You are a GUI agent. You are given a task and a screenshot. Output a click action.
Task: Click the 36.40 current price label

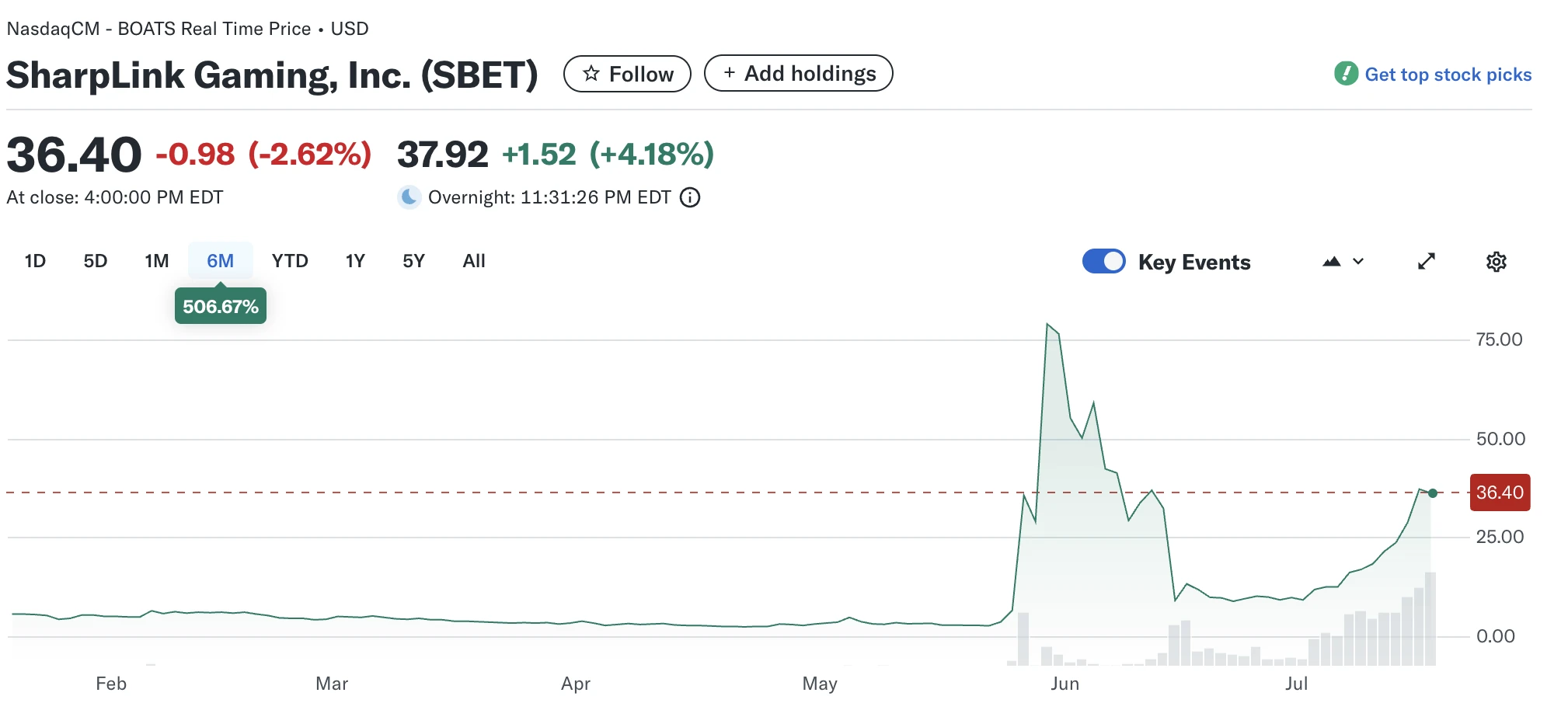(1500, 492)
